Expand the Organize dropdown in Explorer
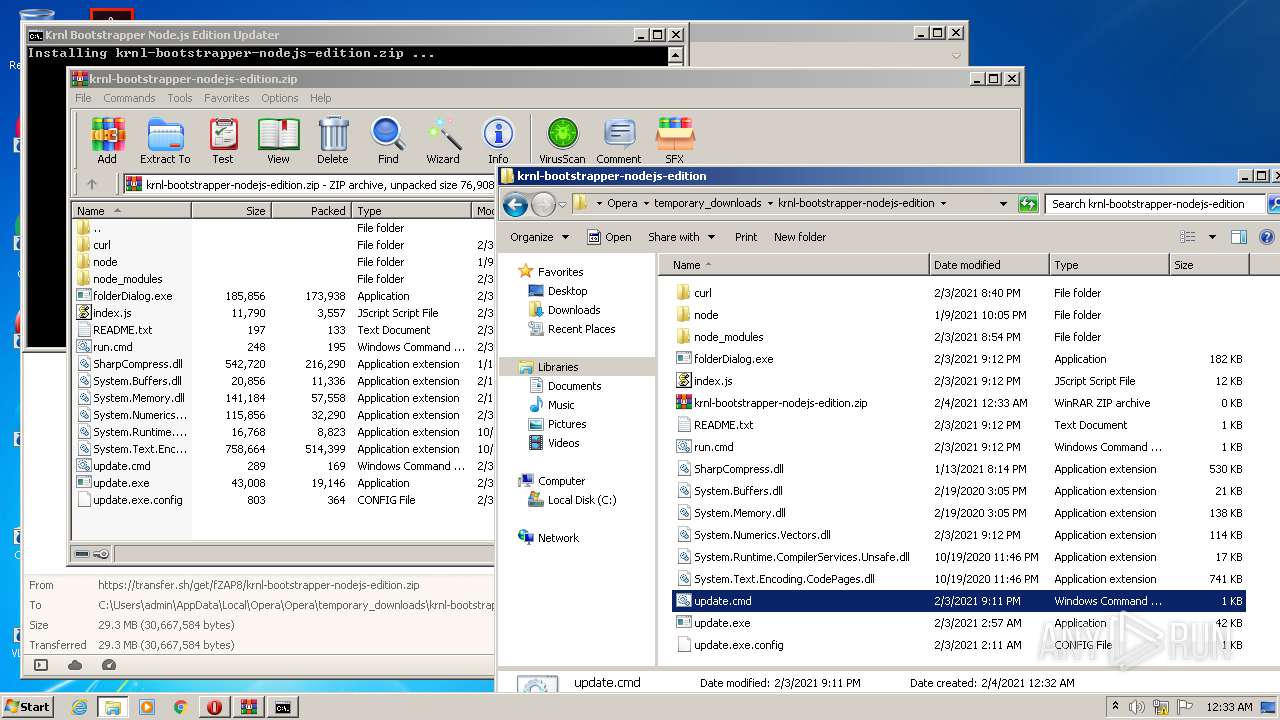1280x720 pixels. pyautogui.click(x=539, y=237)
